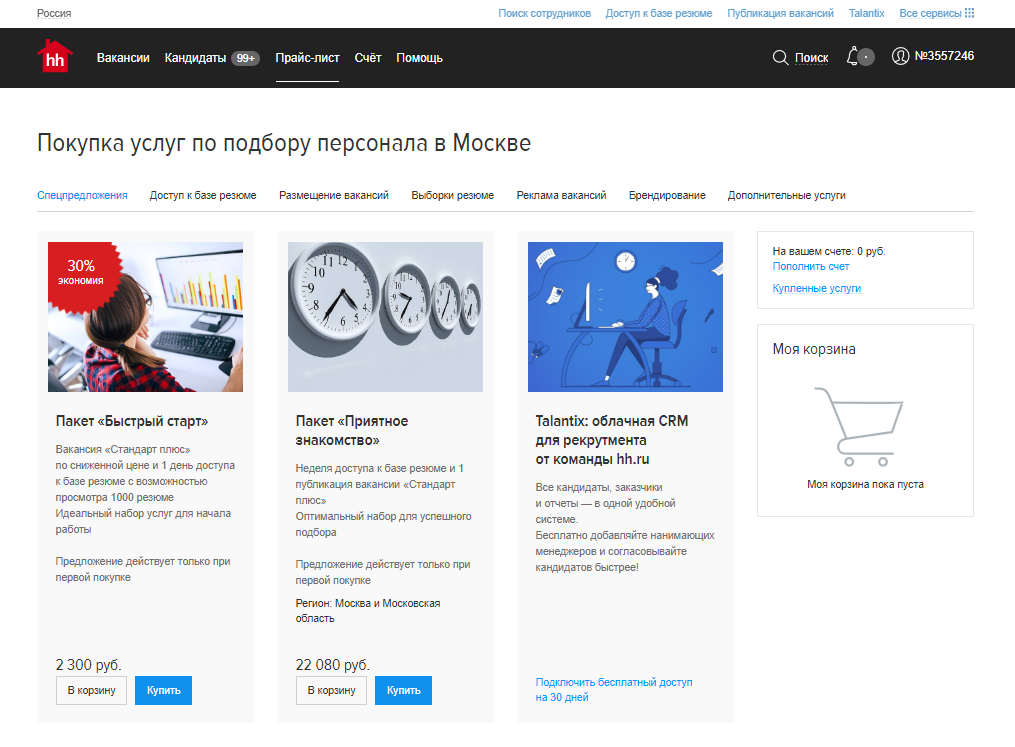Open the Прайс-лист menu item

307,58
